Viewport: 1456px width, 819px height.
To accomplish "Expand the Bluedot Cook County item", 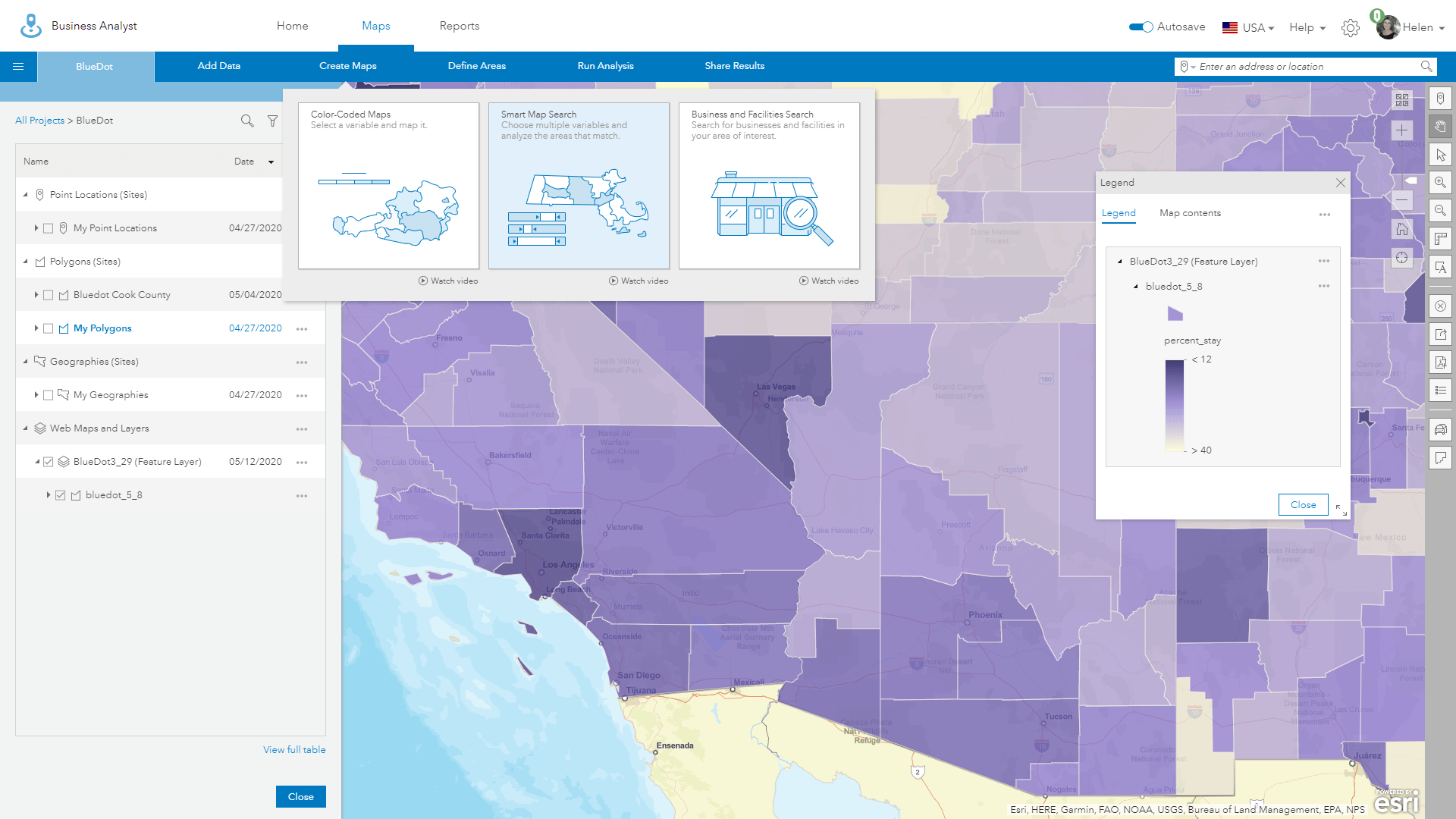I will click(x=36, y=294).
